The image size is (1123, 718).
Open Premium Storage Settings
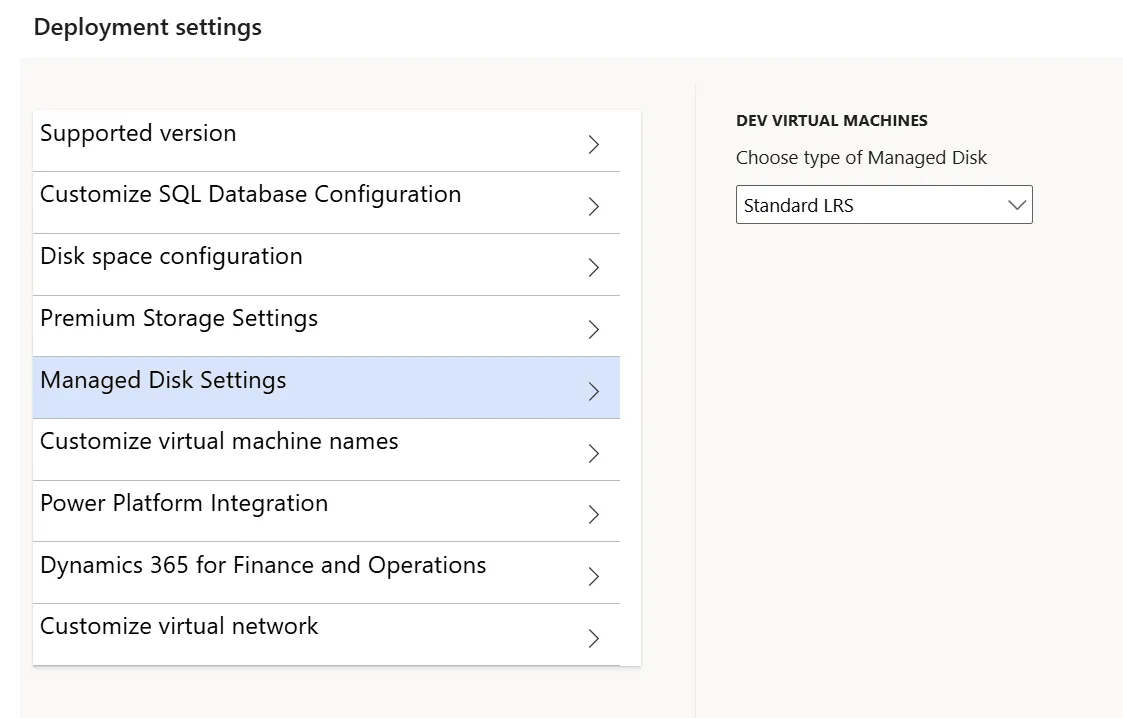click(326, 326)
